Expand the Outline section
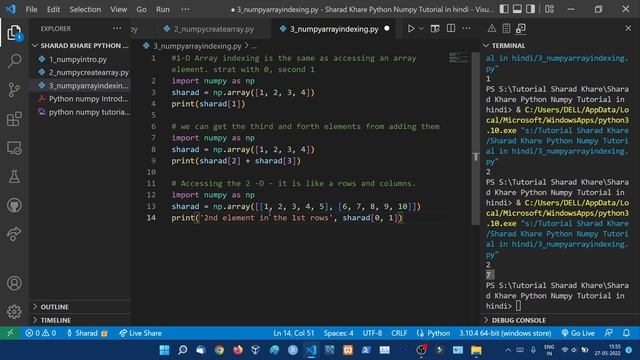640x360 pixels. click(80, 307)
